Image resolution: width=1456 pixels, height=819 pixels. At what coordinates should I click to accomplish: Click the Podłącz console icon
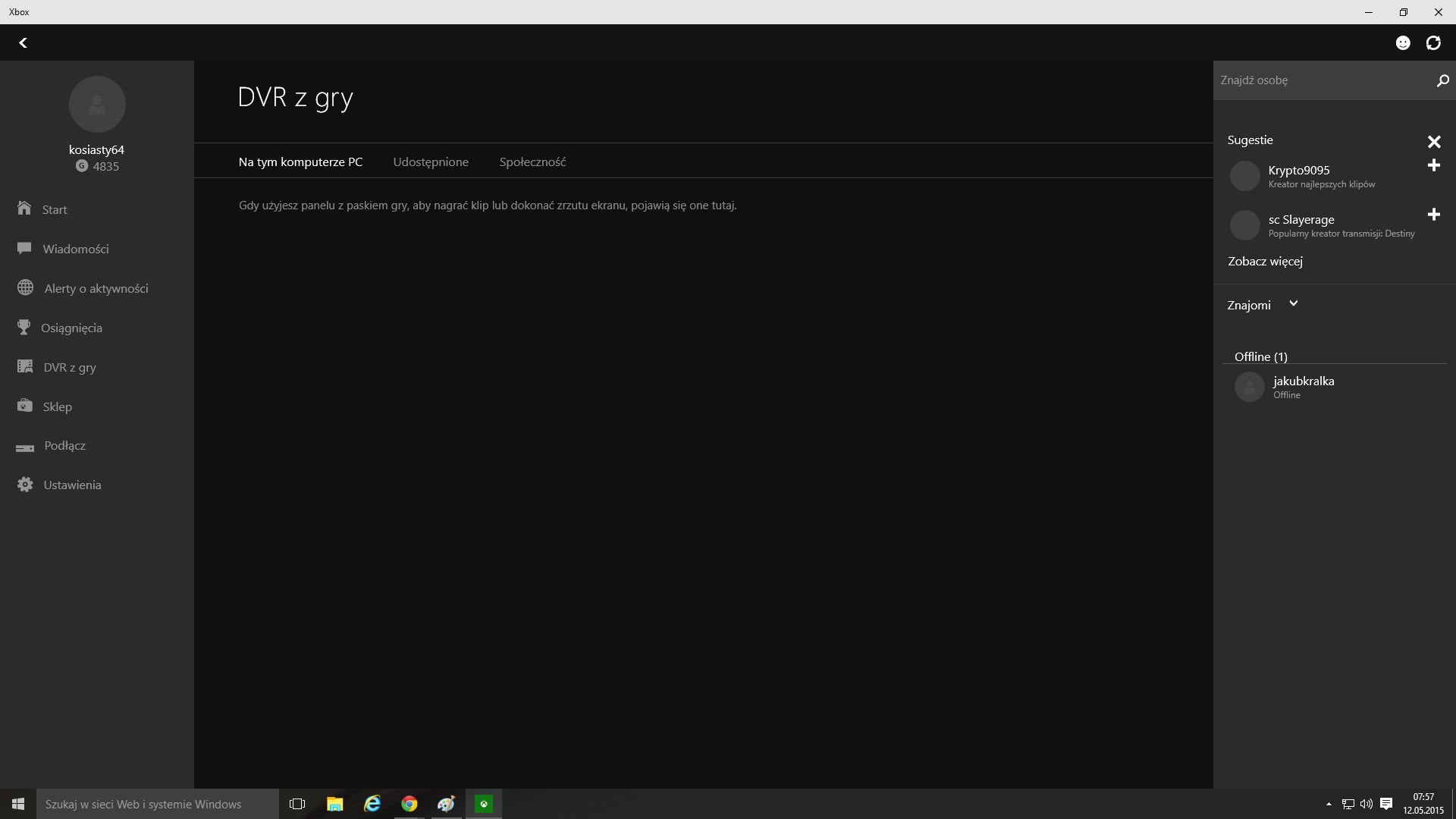pos(25,447)
